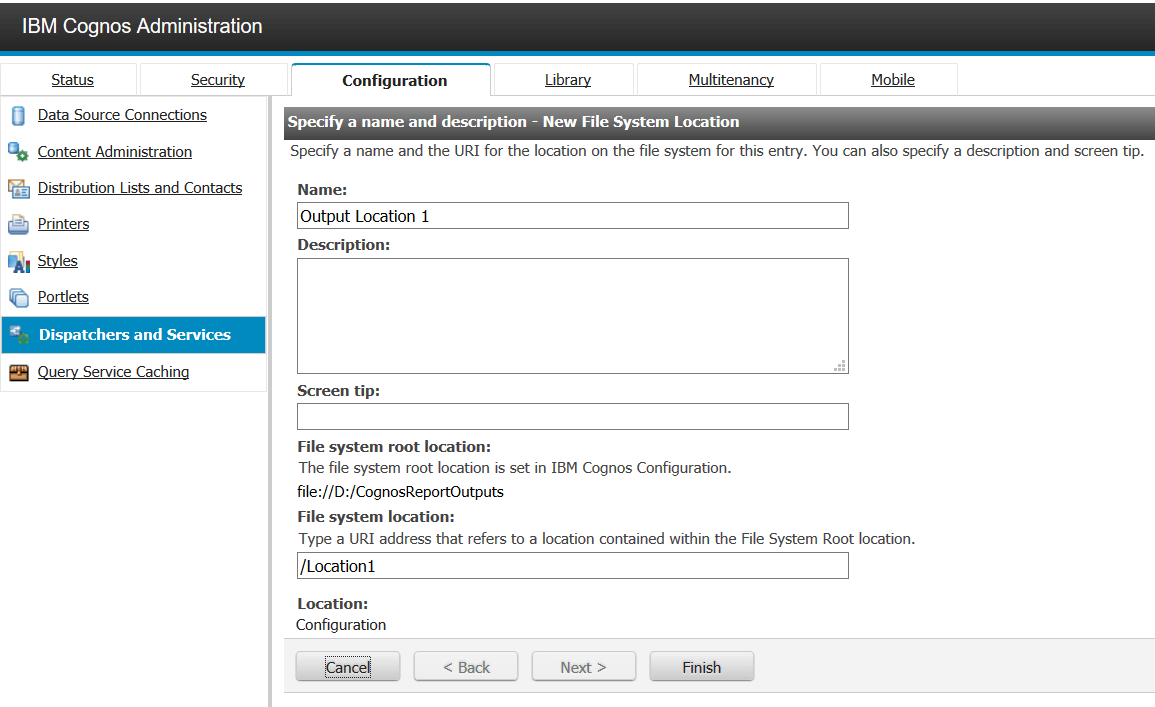Click the Name field containing Output Location 1

572,216
